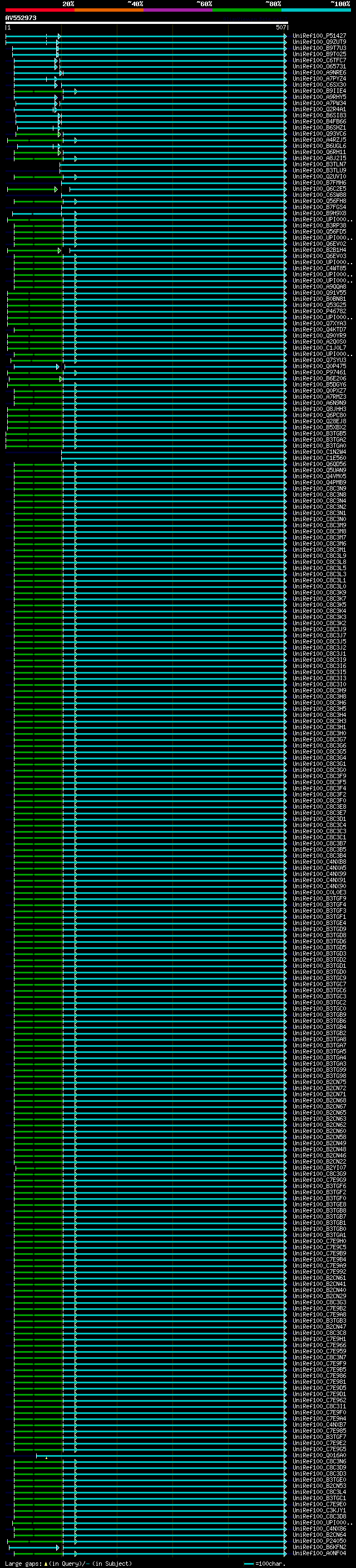The width and height of the screenshot is (356, 1568).
Task: Select the UniRef100_A7PW34 label
Action: 319,103
